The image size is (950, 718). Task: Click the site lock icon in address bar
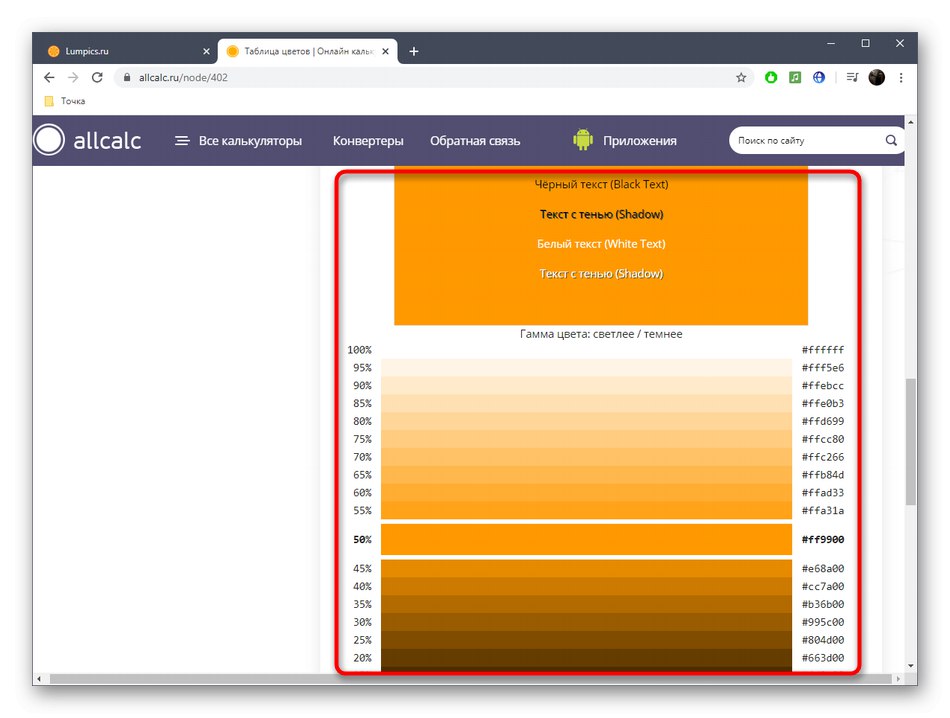pyautogui.click(x=127, y=78)
